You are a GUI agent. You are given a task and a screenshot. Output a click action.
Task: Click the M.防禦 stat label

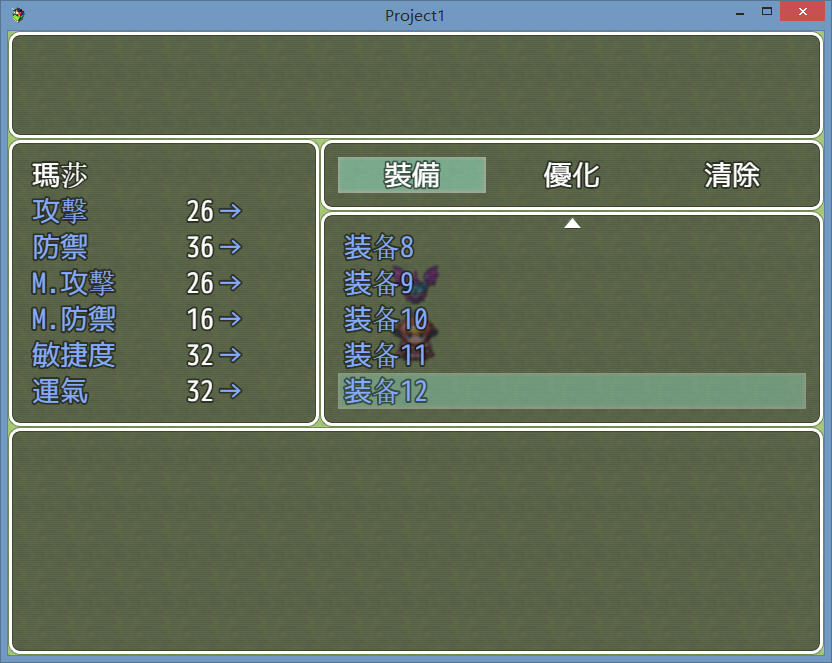pos(73,319)
